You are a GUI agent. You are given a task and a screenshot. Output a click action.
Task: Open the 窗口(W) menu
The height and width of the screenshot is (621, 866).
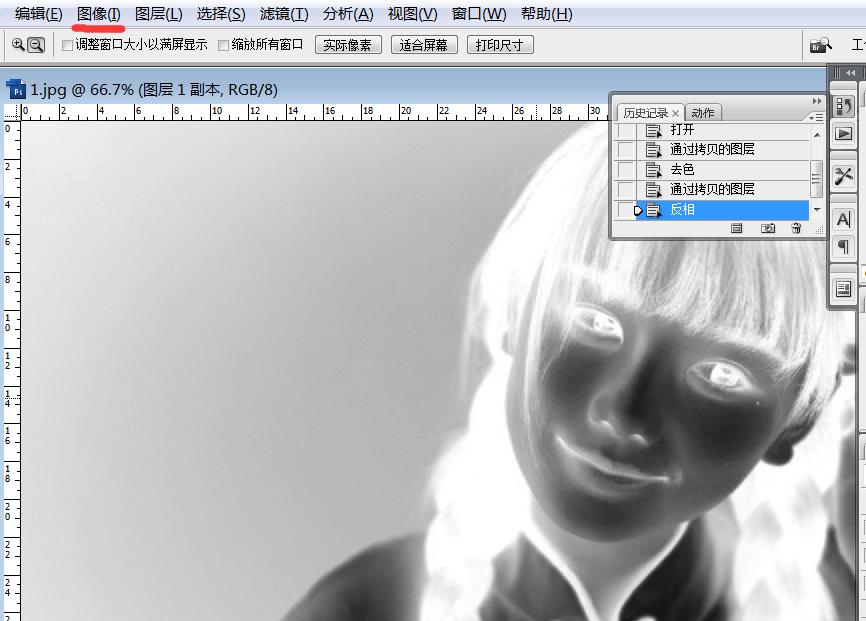[479, 14]
